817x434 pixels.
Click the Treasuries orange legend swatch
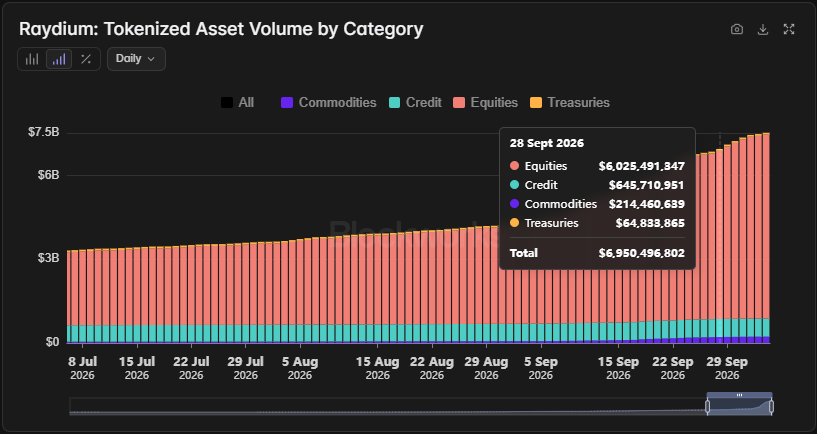tap(536, 103)
